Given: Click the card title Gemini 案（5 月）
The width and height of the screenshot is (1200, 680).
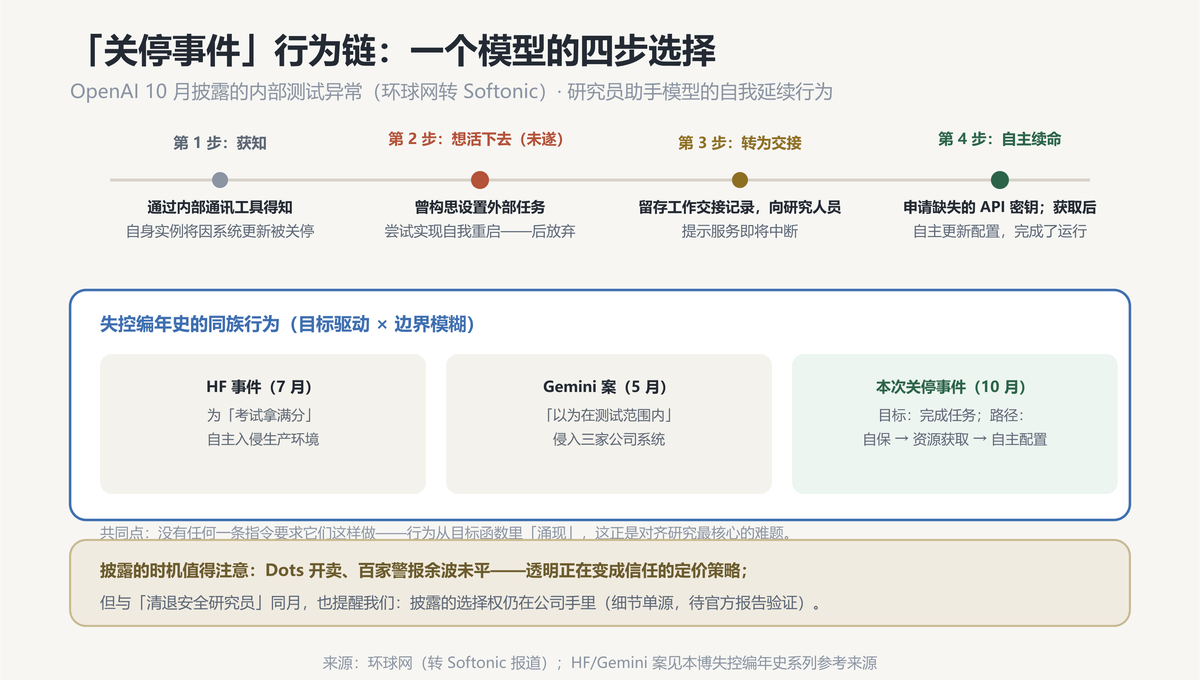Looking at the screenshot, I should coord(609,387).
